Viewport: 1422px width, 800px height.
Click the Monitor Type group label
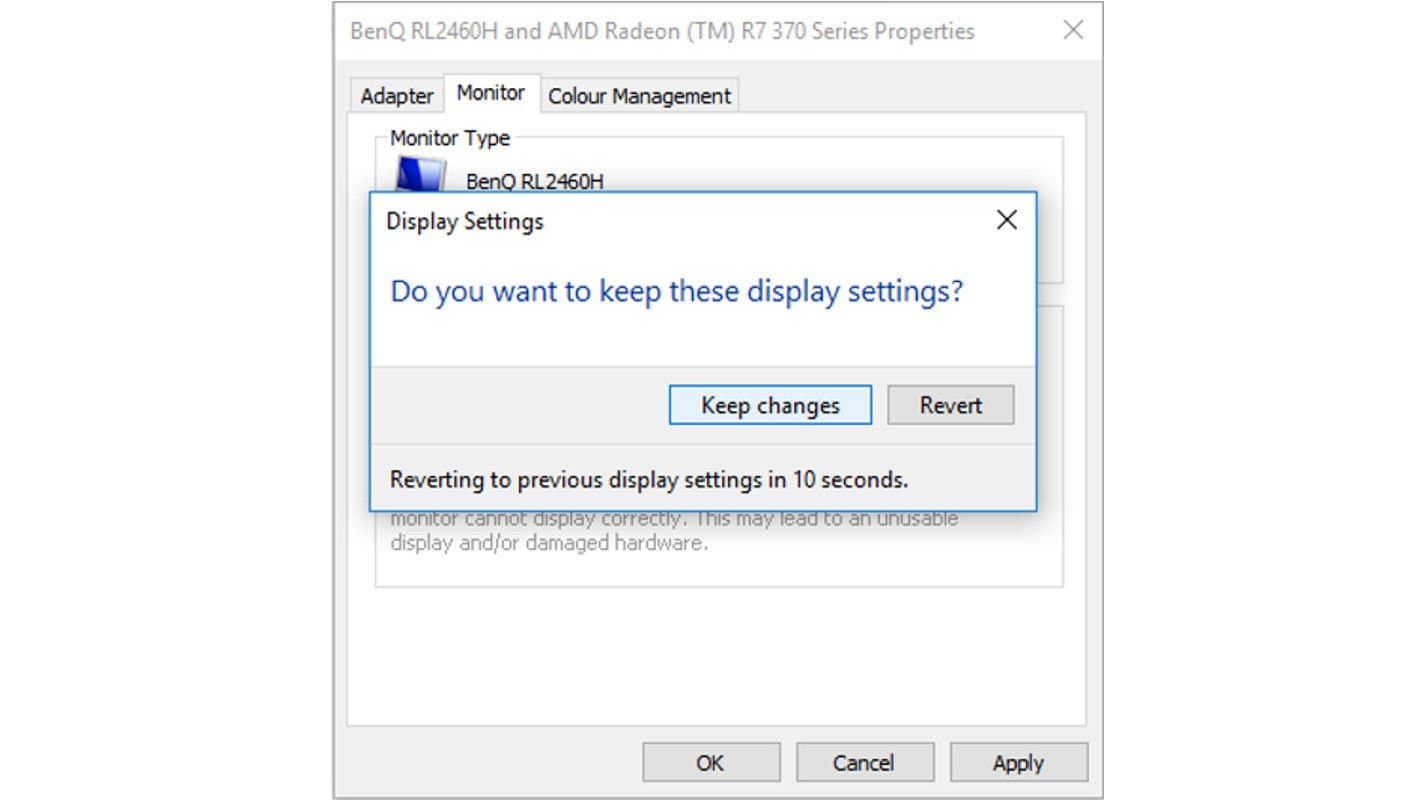pyautogui.click(x=450, y=138)
